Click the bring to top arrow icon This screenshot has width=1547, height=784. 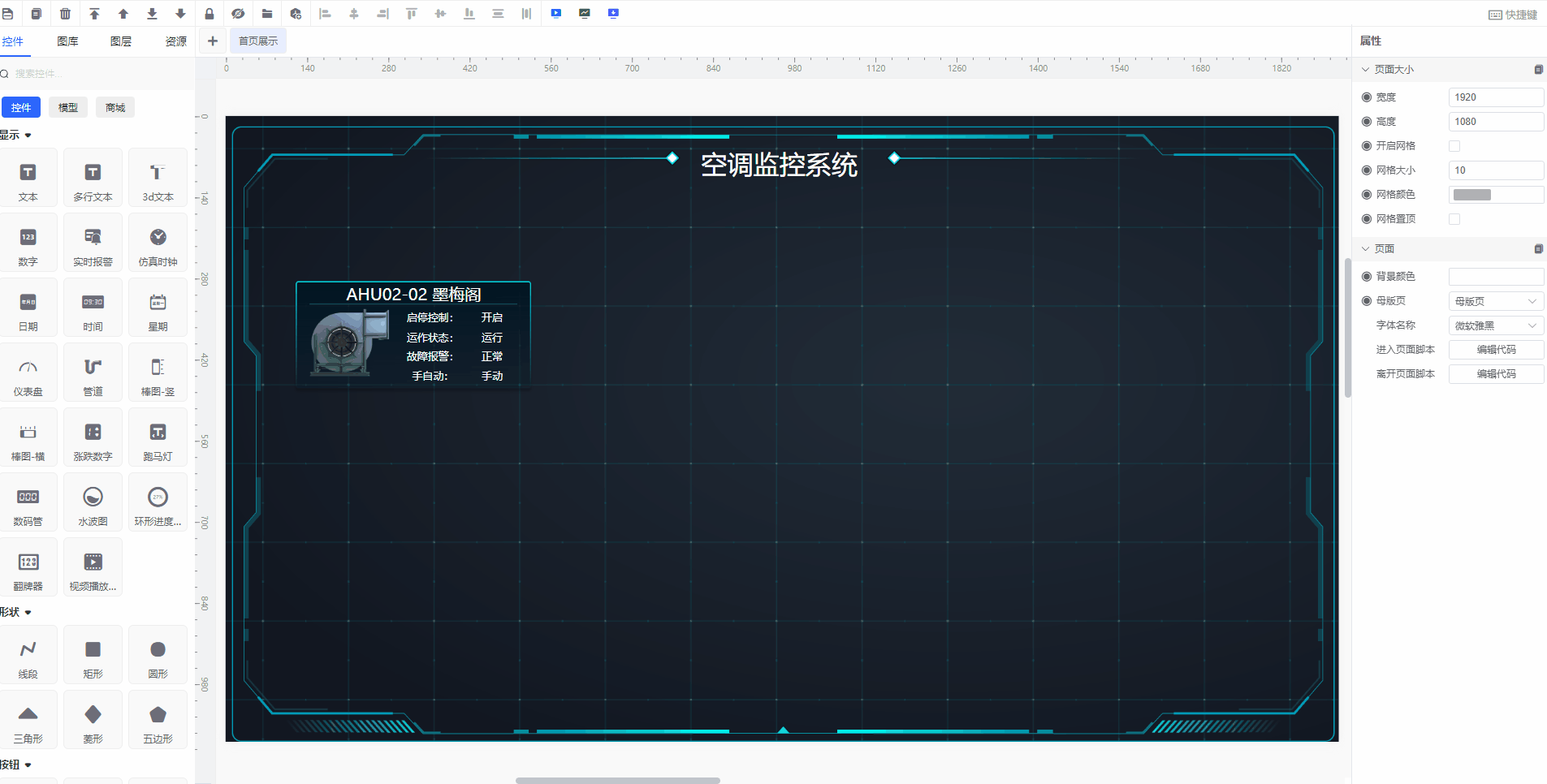coord(94,14)
